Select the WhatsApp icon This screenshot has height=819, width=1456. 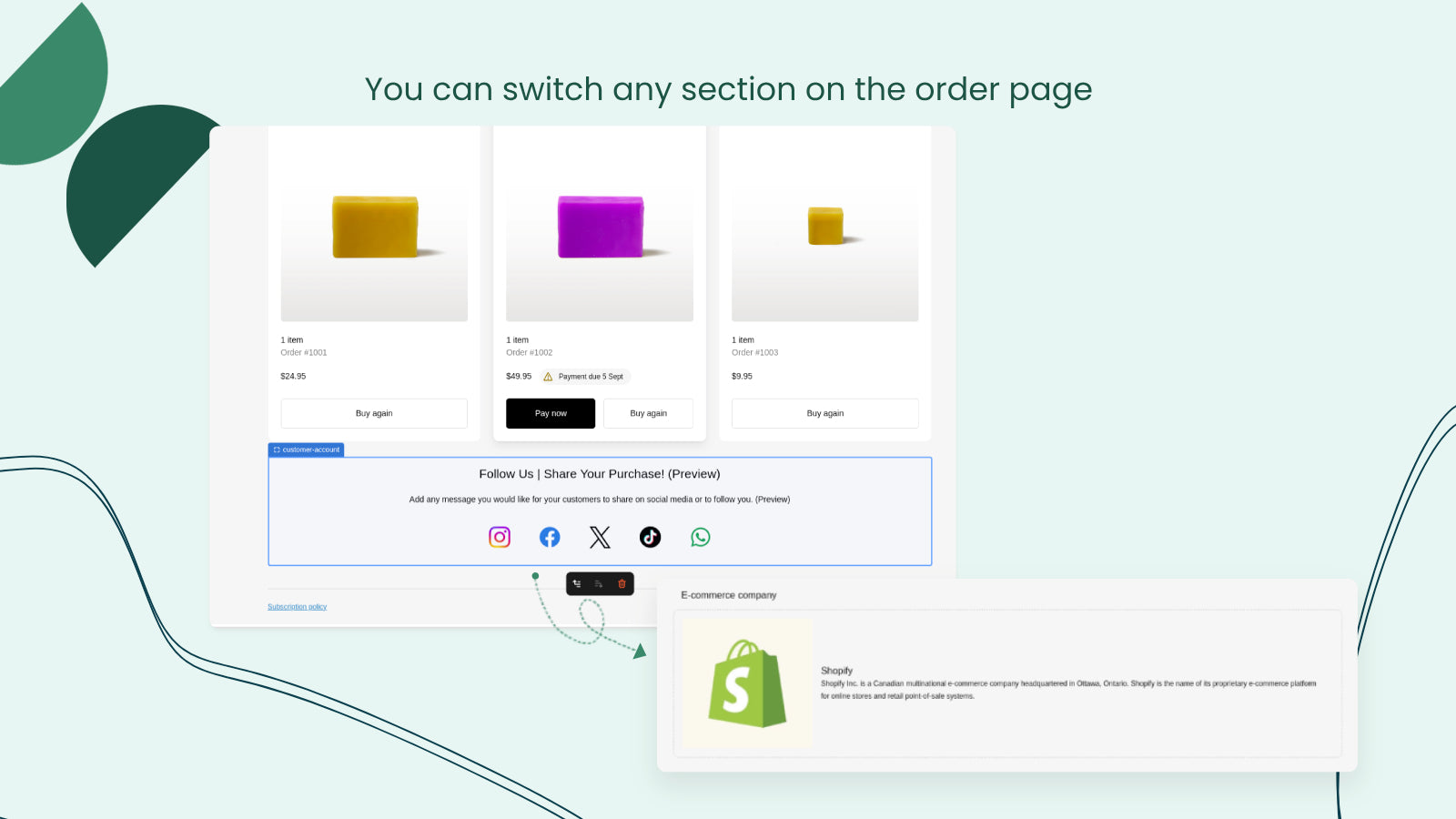click(700, 537)
